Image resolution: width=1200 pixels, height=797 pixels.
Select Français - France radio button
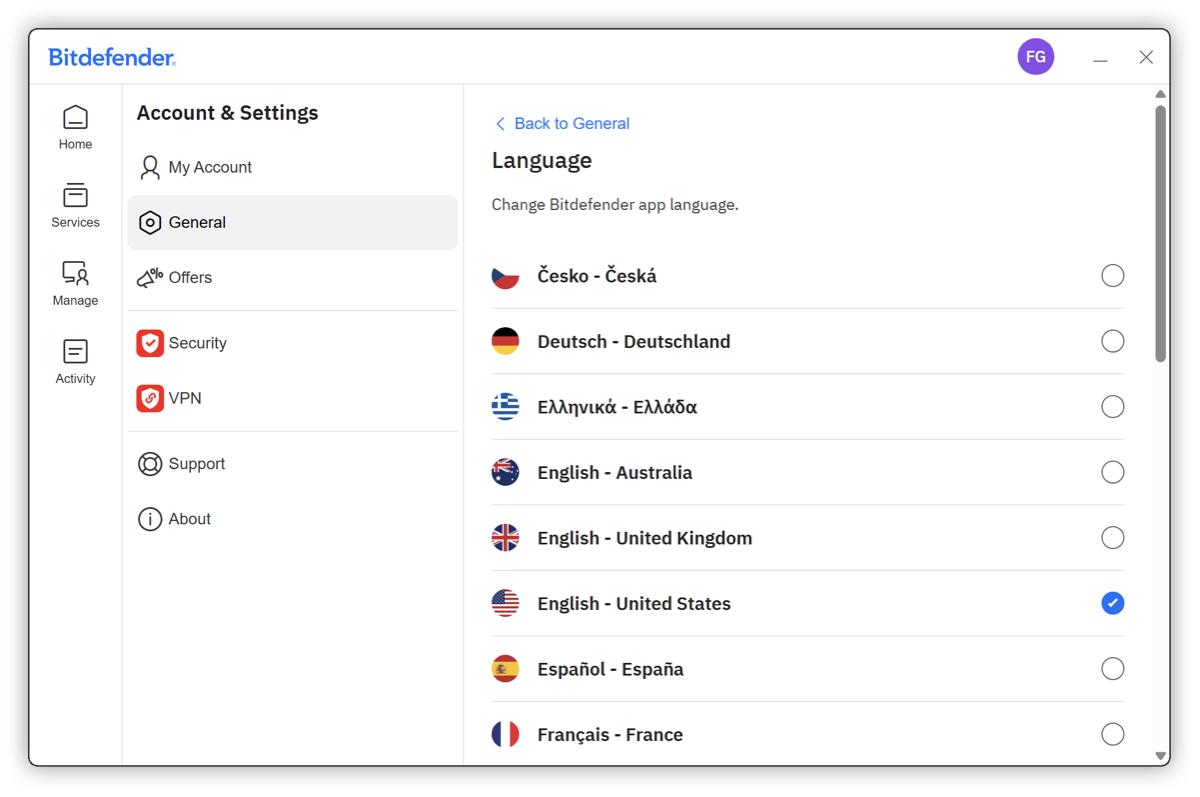(x=1112, y=734)
